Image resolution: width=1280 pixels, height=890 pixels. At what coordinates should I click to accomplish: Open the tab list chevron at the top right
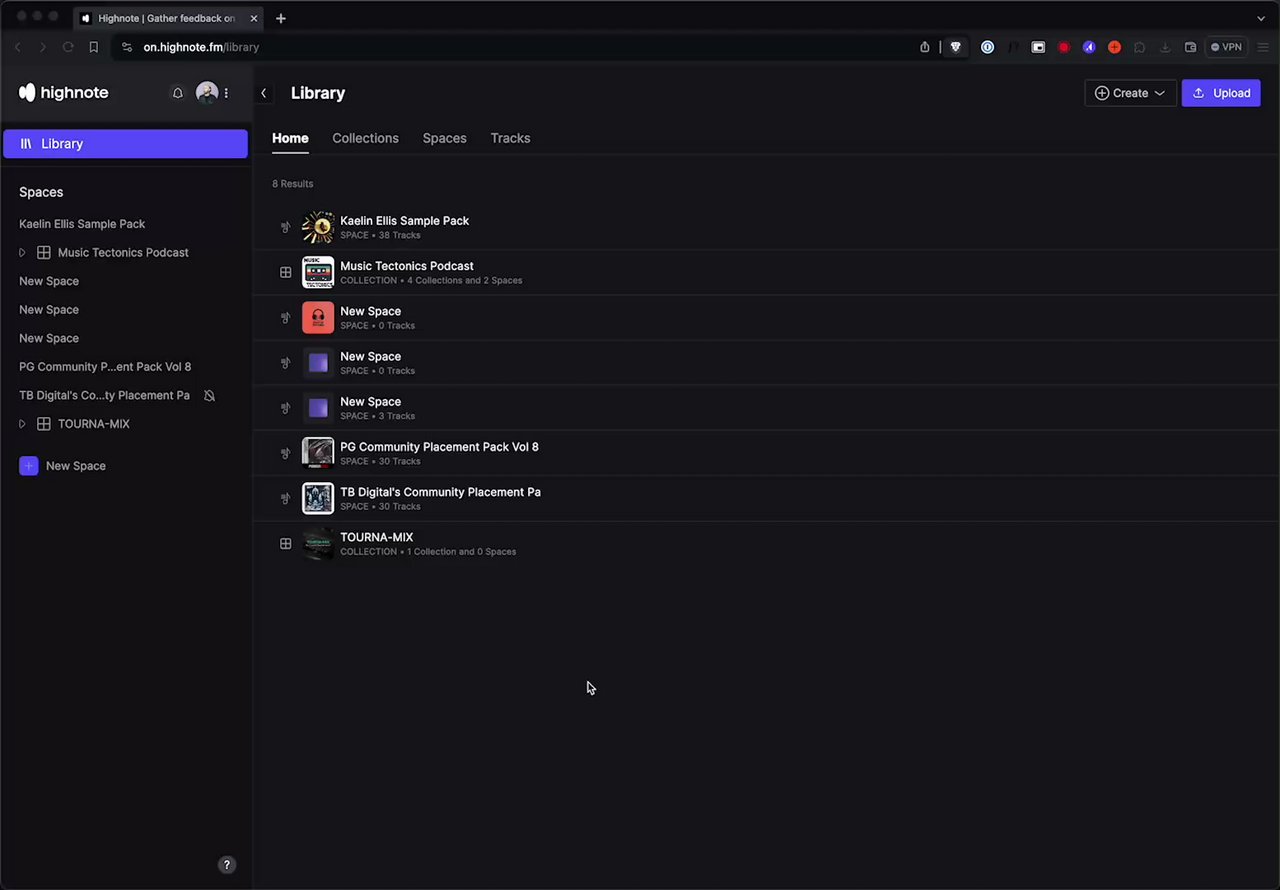1261,18
